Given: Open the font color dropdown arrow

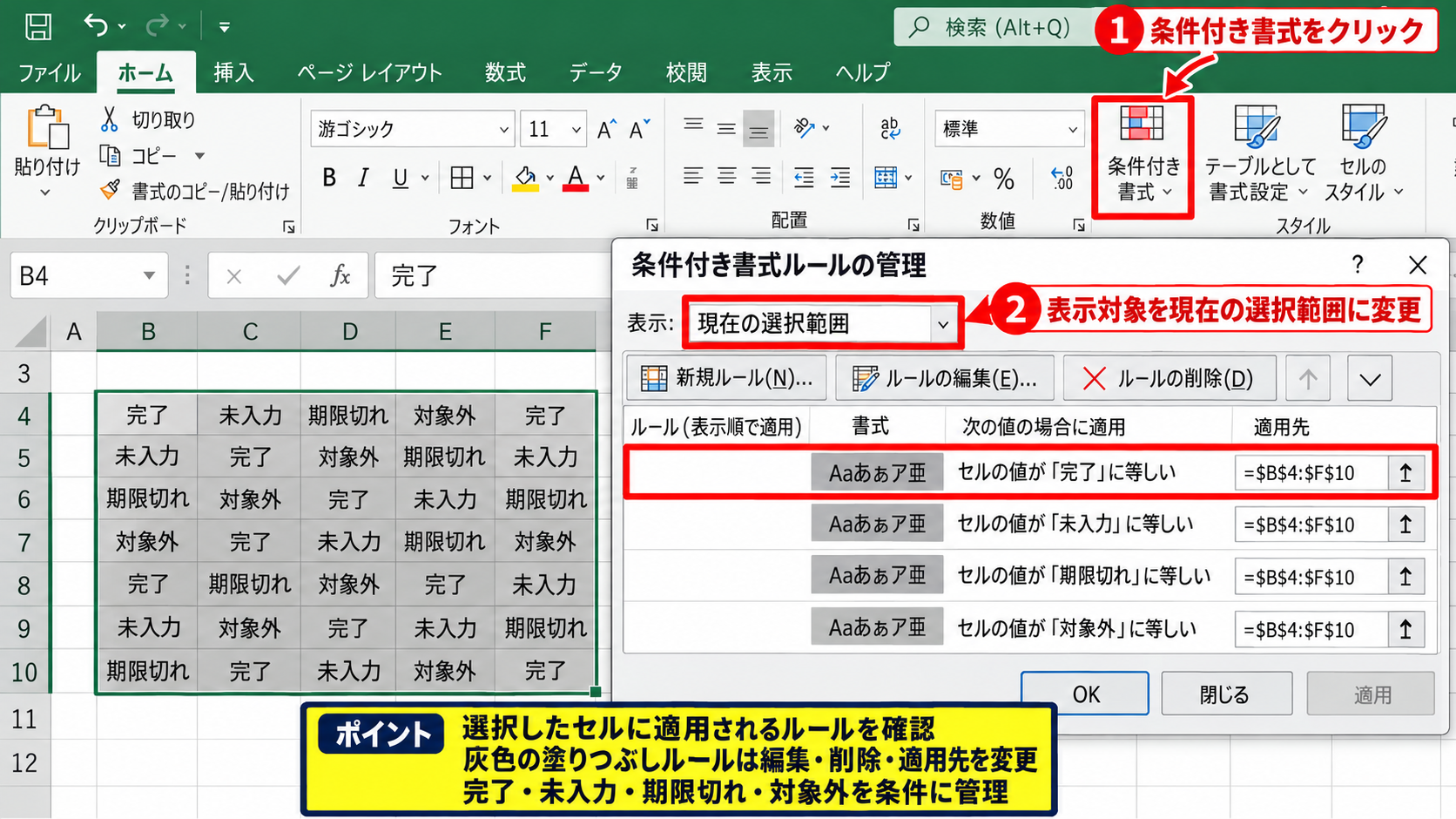Looking at the screenshot, I should (x=601, y=178).
